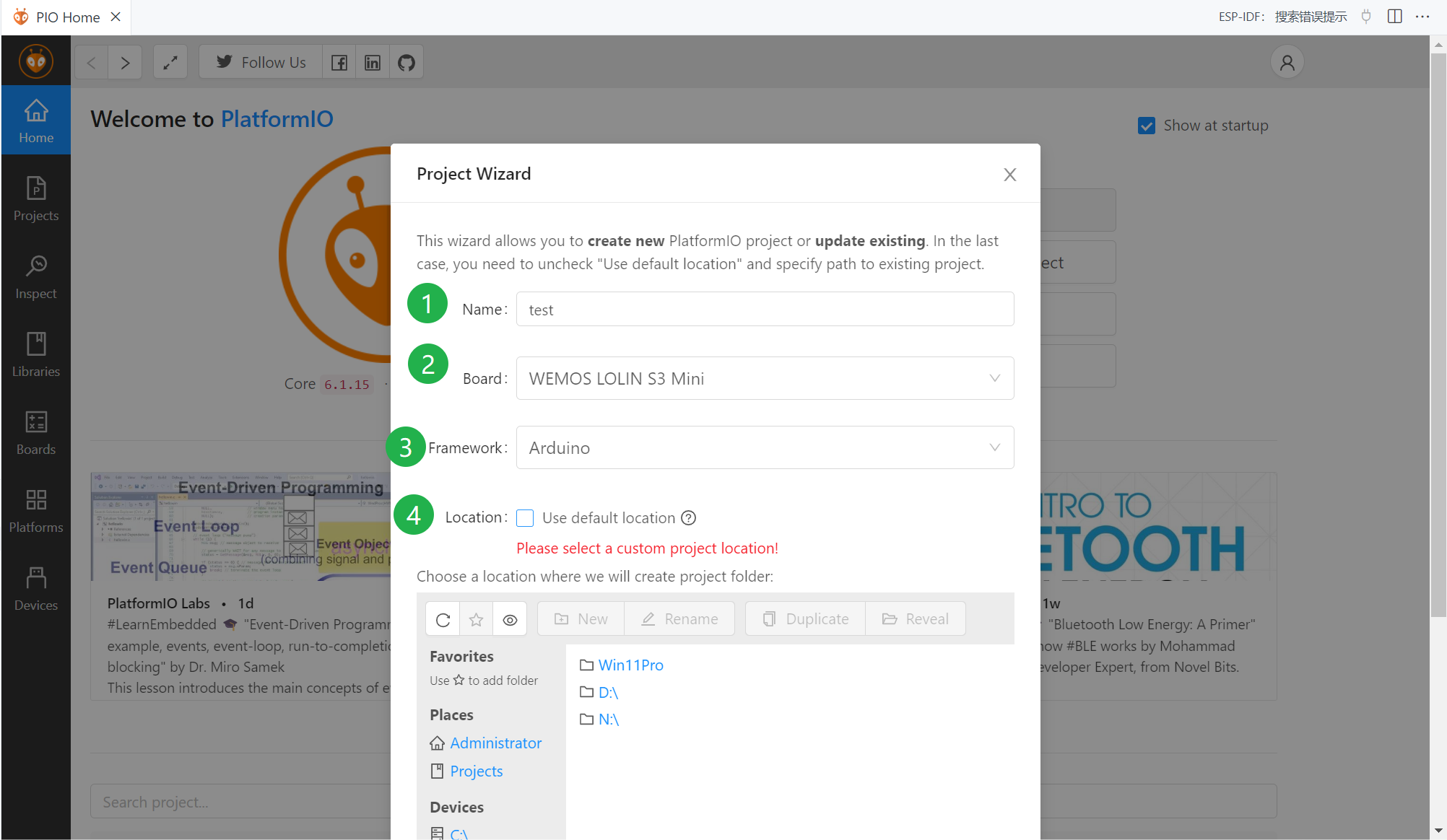Click the help icon beside default location
The height and width of the screenshot is (840, 1447).
click(x=689, y=517)
